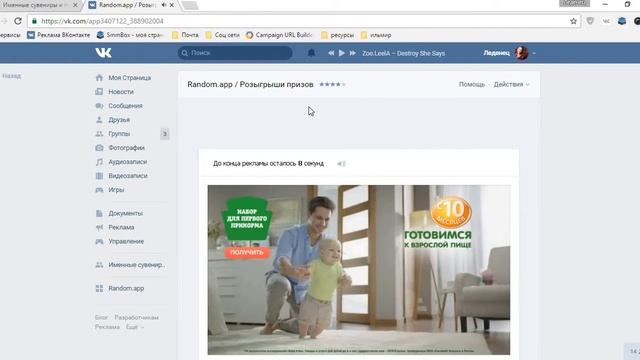Viewport: 640px width, 360px height.
Task: Open Моя Страница from sidebar
Action: [129, 78]
